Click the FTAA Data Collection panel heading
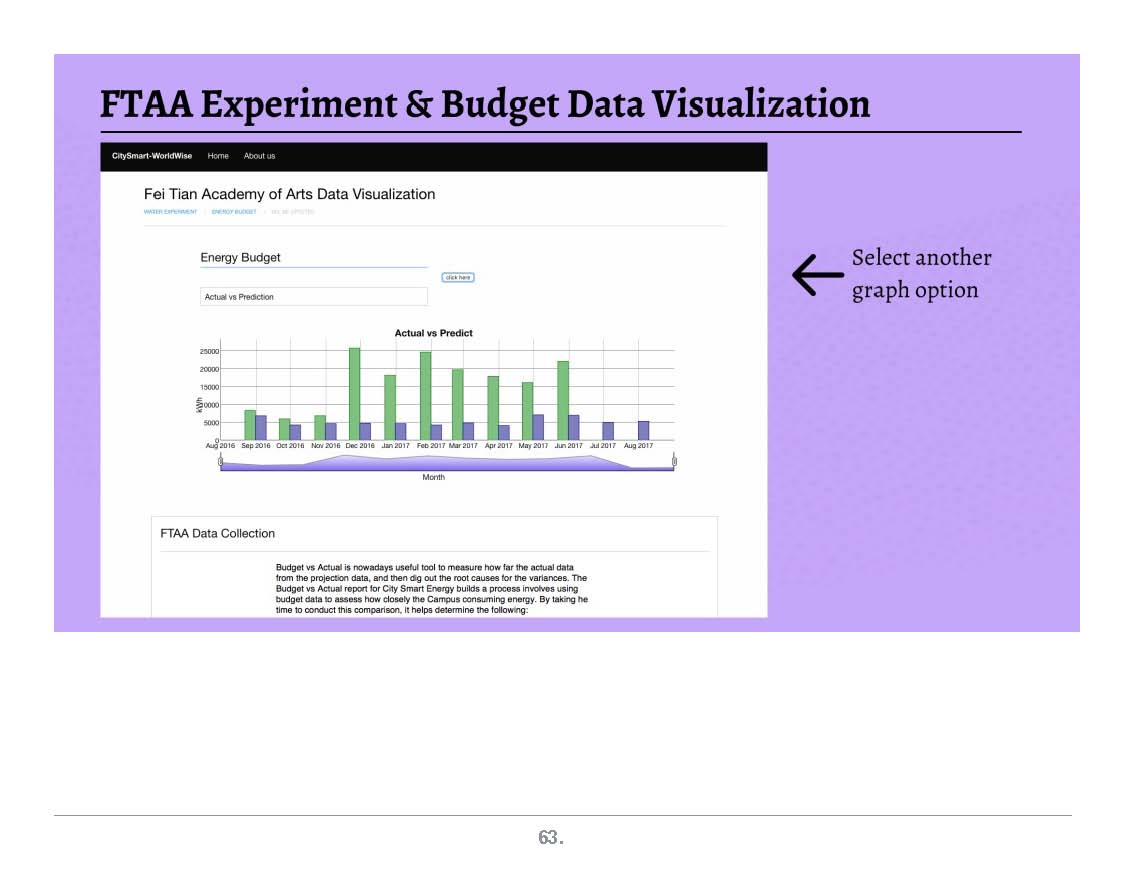 pyautogui.click(x=218, y=534)
